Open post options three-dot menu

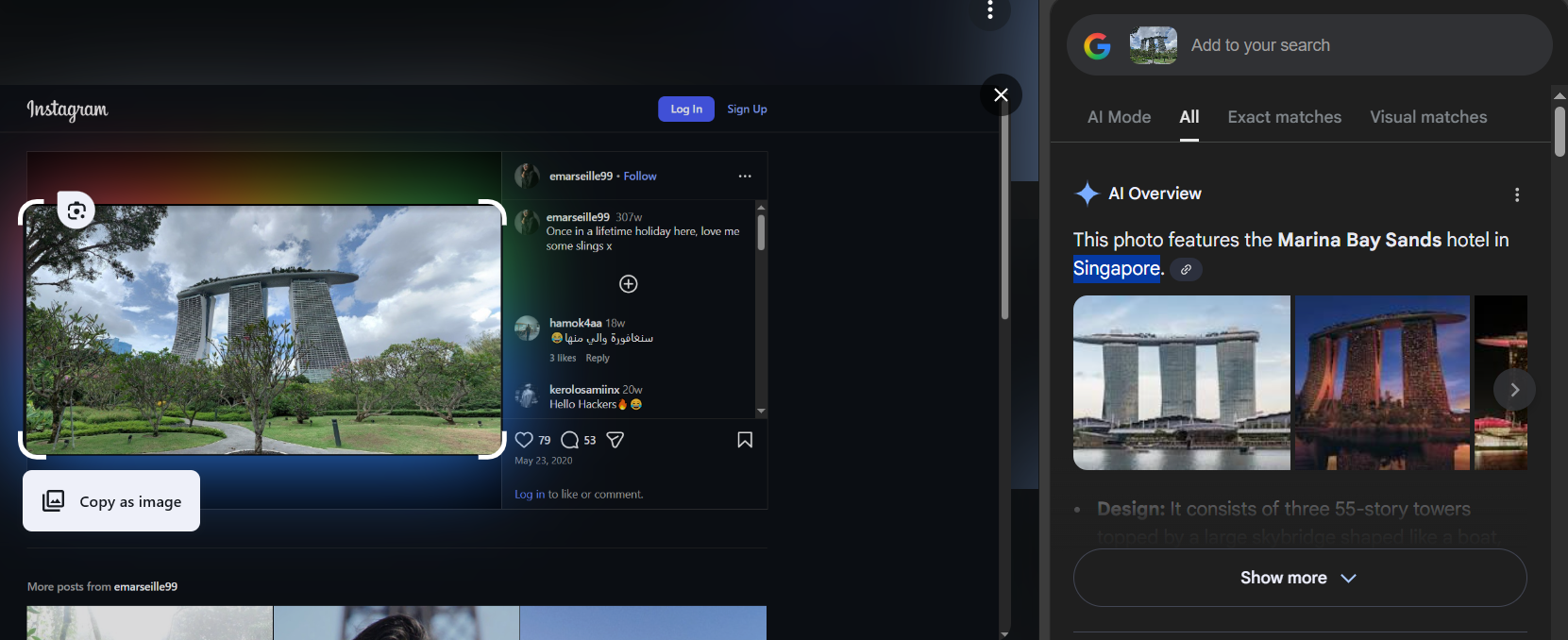tap(745, 177)
